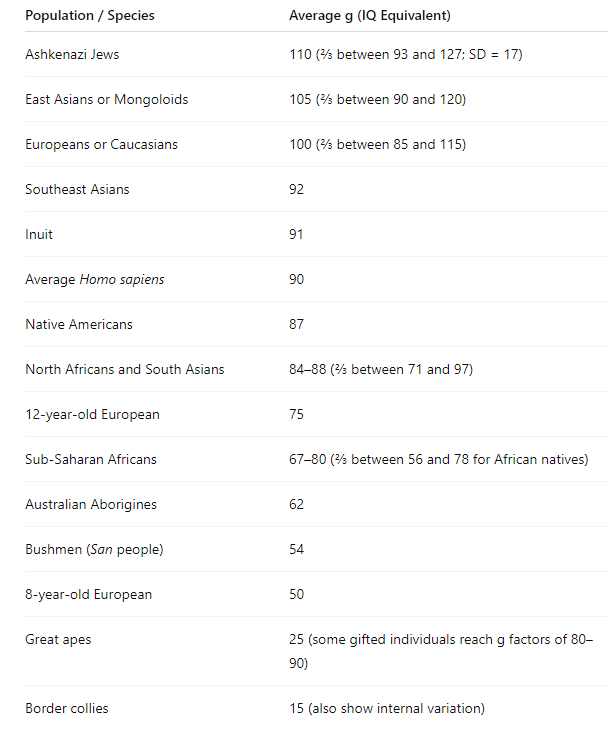Click the "Population / Species" column header
Screen dimensions: 608x735
[90, 16]
